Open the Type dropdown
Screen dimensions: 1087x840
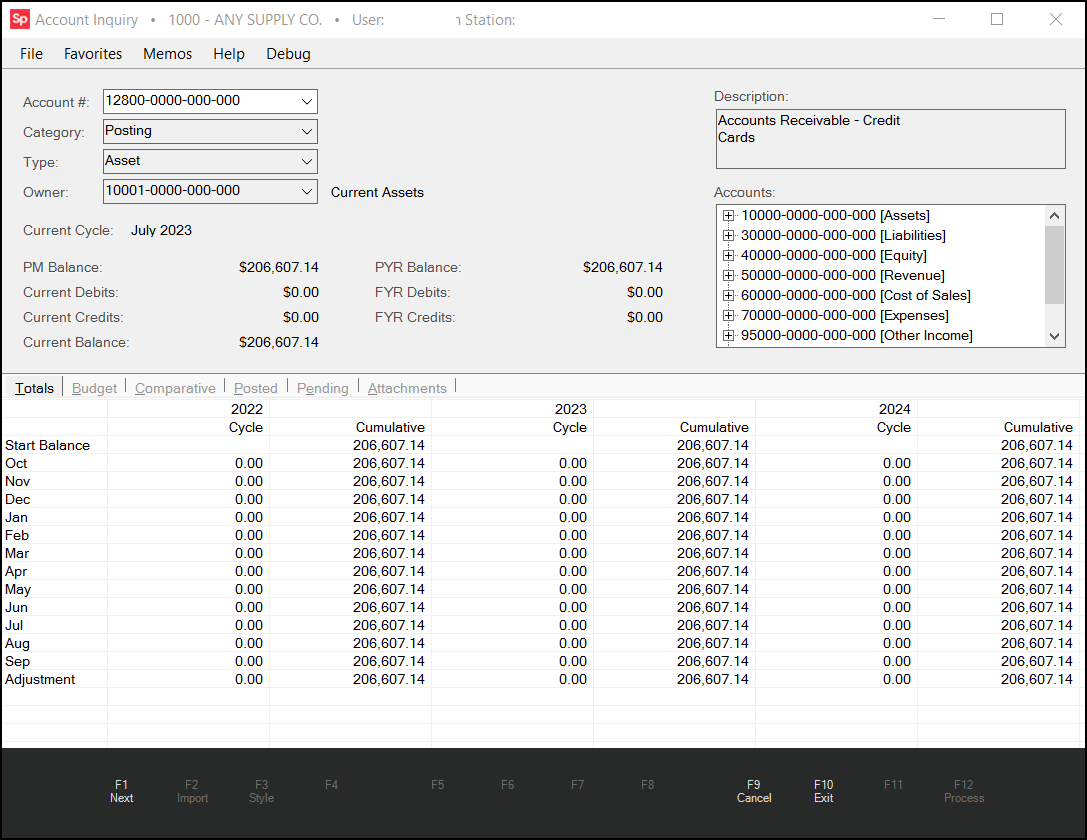pyautogui.click(x=306, y=161)
